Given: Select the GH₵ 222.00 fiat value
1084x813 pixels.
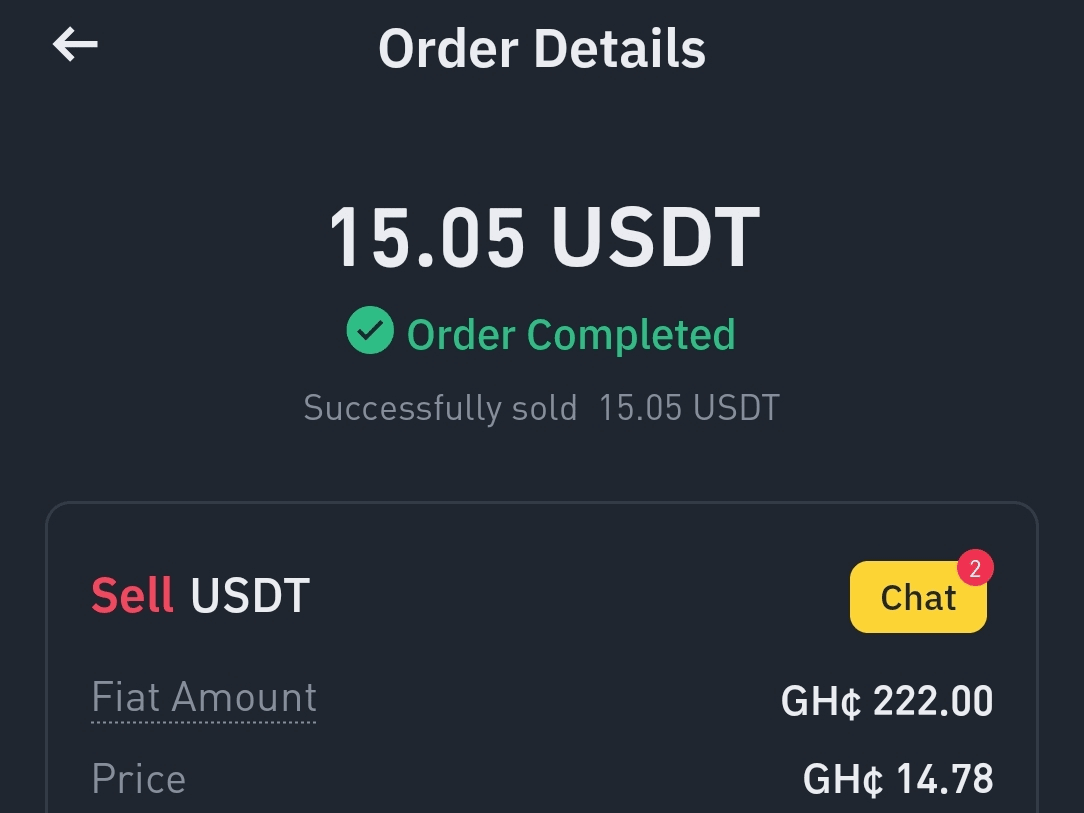Looking at the screenshot, I should coord(886,701).
